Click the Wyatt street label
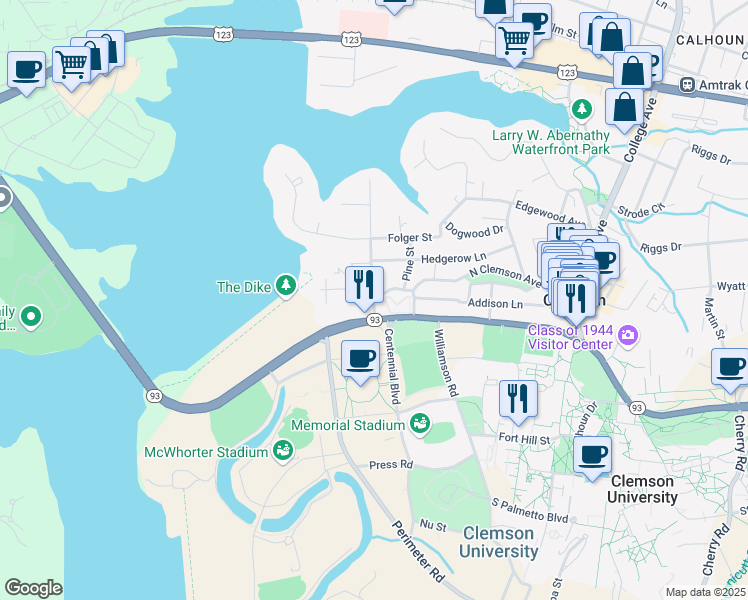This screenshot has width=748, height=600. [x=731, y=286]
